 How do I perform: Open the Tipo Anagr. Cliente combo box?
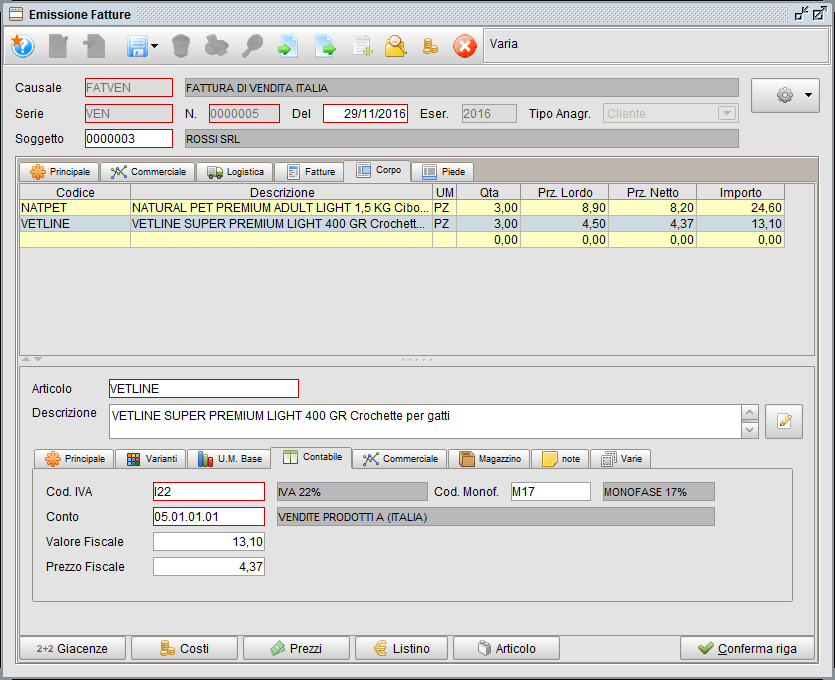pyautogui.click(x=670, y=113)
